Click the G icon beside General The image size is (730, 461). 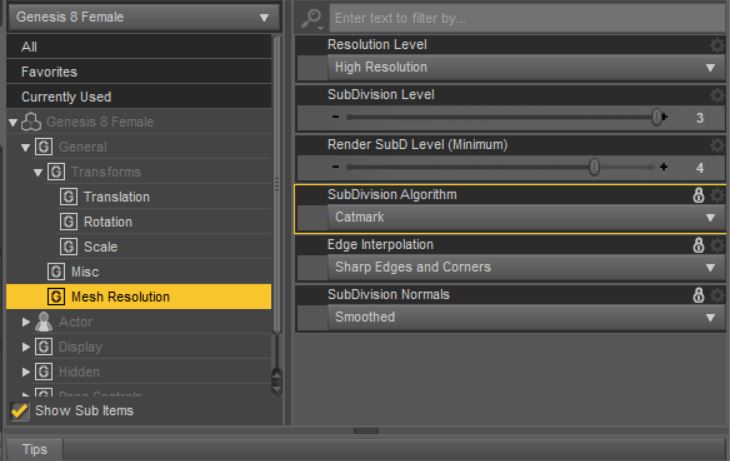click(44, 147)
